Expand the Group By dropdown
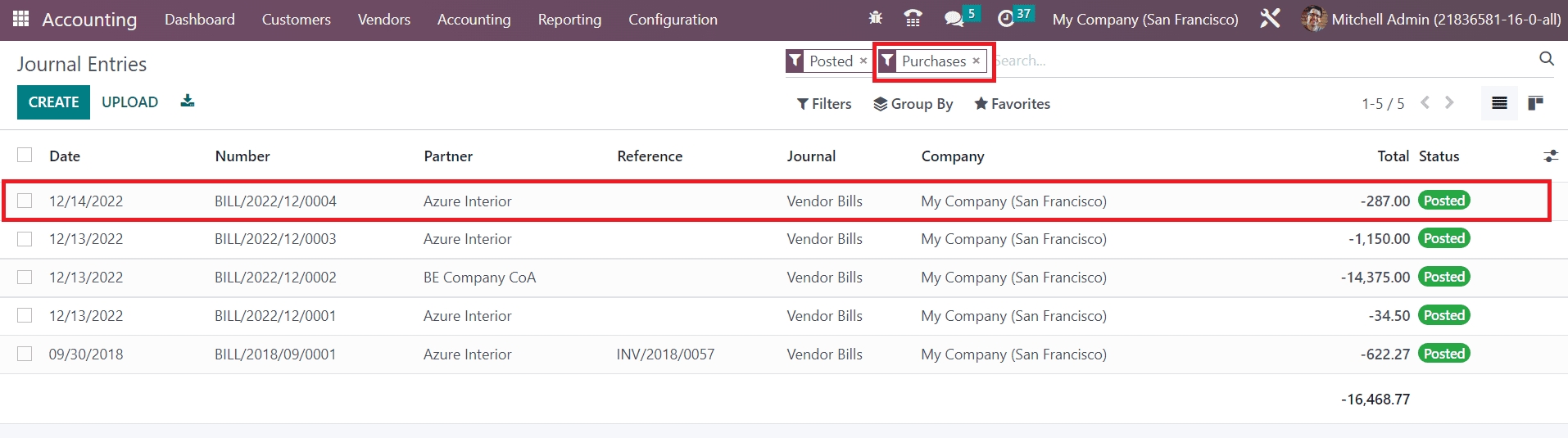The height and width of the screenshot is (438, 1568). pyautogui.click(x=913, y=104)
